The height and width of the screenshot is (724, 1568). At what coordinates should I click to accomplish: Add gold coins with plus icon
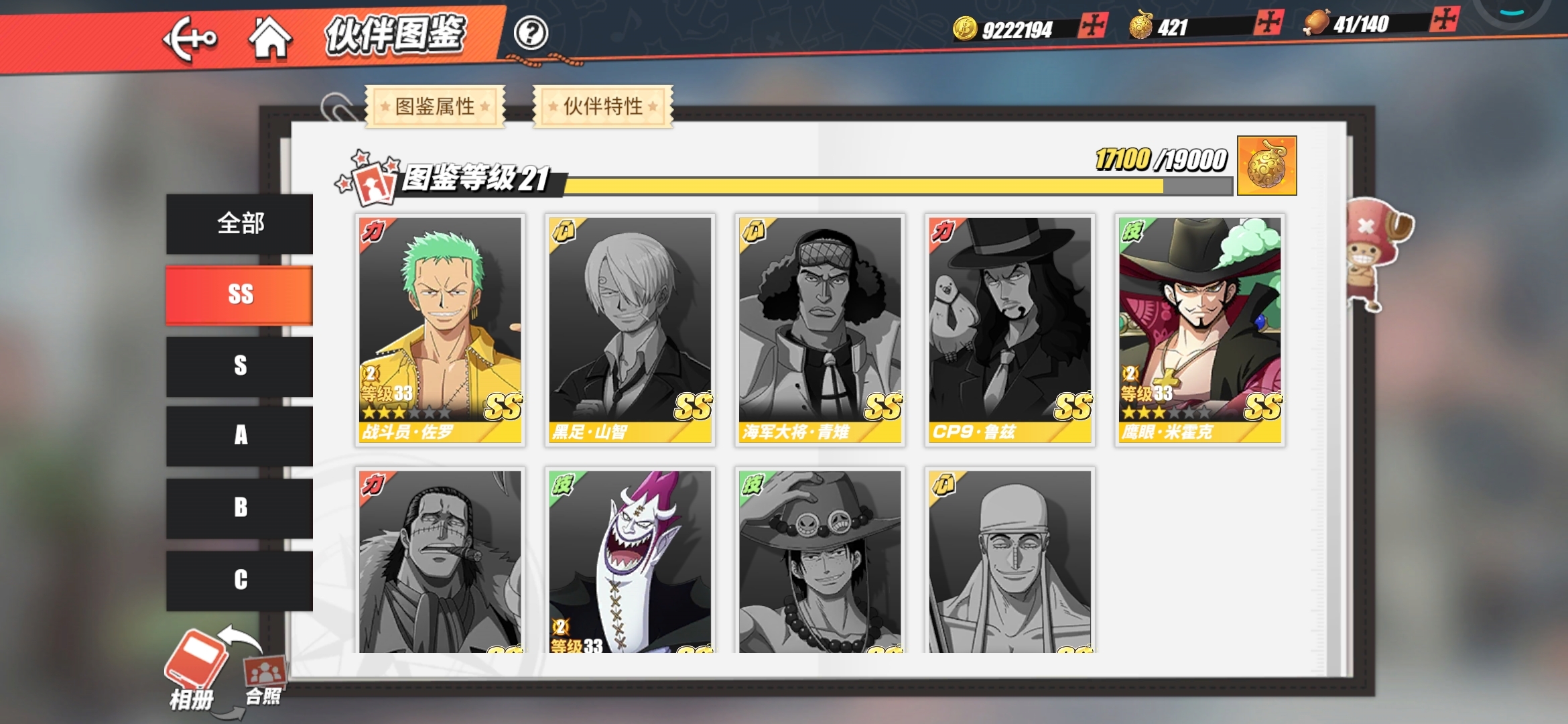1092,26
